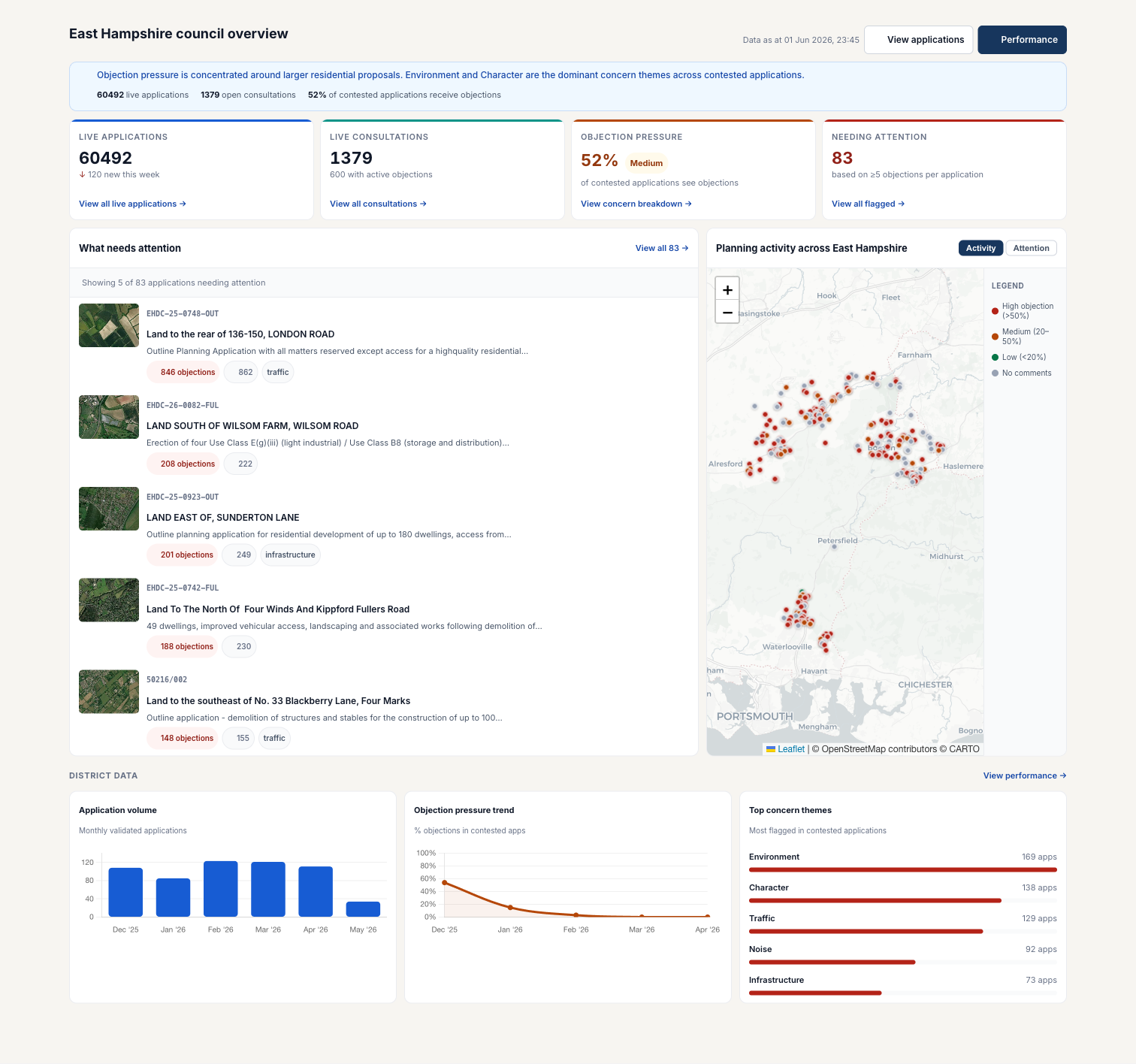Click Low green legend dot
This screenshot has height=1064, width=1136.
click(995, 358)
